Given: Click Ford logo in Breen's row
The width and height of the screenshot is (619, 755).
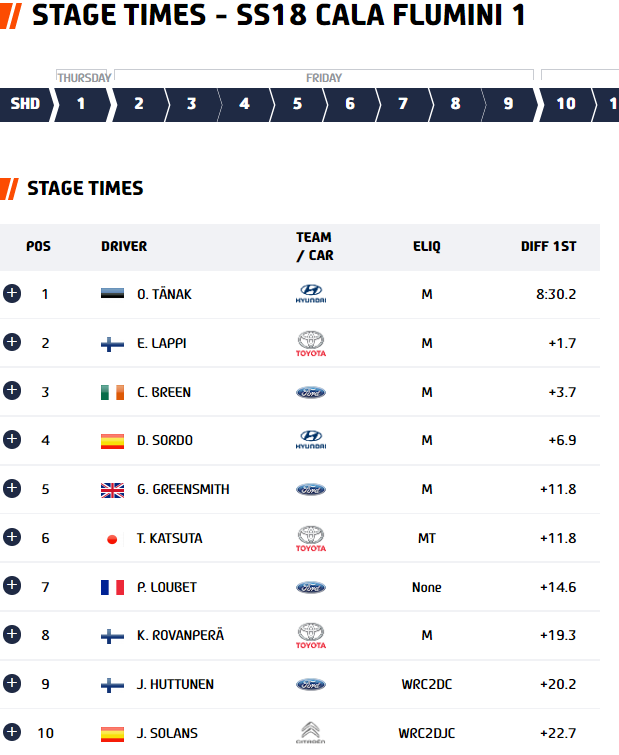Looking at the screenshot, I should click(x=311, y=392).
